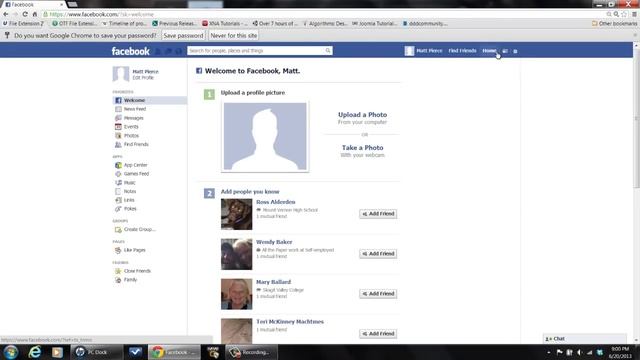Screen dimensions: 640x360
Task: Click Never for this site button
Action: tap(234, 36)
